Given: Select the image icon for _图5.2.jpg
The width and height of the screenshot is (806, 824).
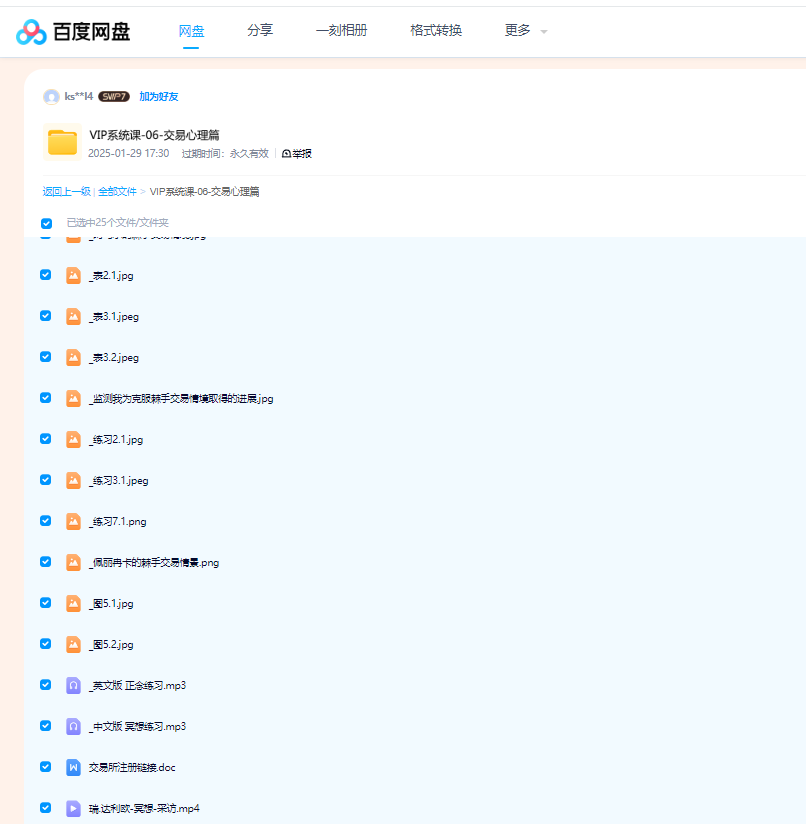Looking at the screenshot, I should click(73, 644).
